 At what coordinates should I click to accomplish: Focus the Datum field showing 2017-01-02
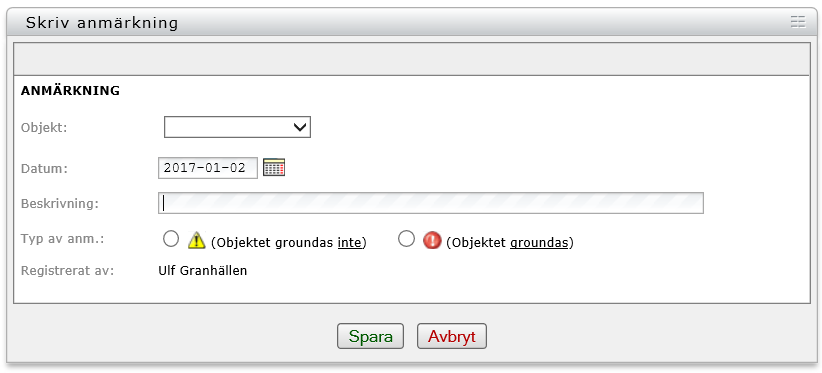coord(208,168)
